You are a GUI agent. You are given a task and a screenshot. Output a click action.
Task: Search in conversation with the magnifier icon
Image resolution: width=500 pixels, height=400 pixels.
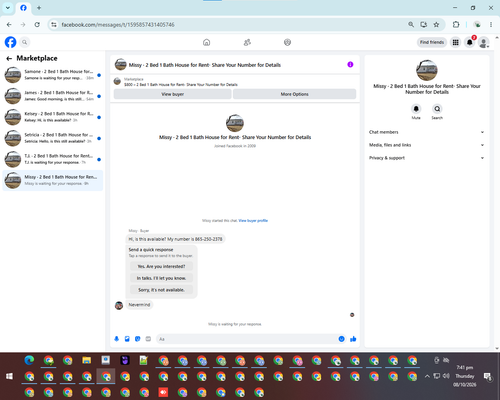click(x=437, y=109)
